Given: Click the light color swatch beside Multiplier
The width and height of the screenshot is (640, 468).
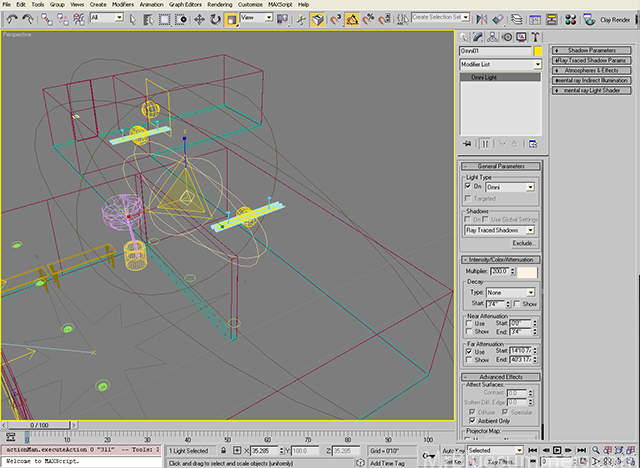Looking at the screenshot, I should coord(527,272).
